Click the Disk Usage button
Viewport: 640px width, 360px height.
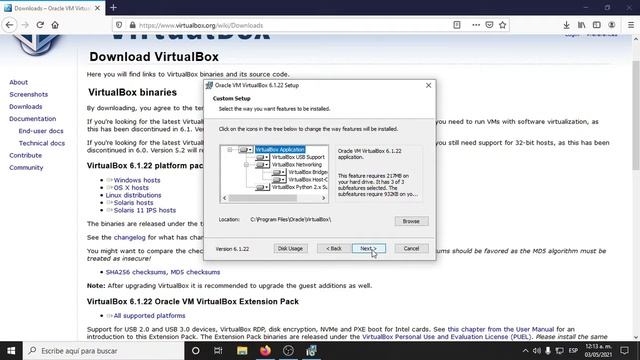[x=290, y=249]
